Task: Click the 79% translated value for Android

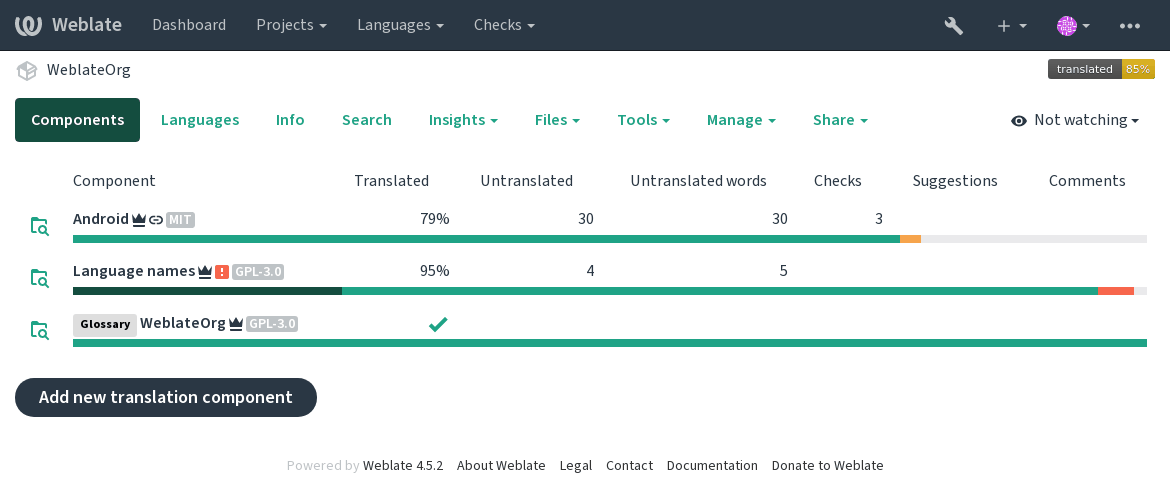Action: [435, 219]
